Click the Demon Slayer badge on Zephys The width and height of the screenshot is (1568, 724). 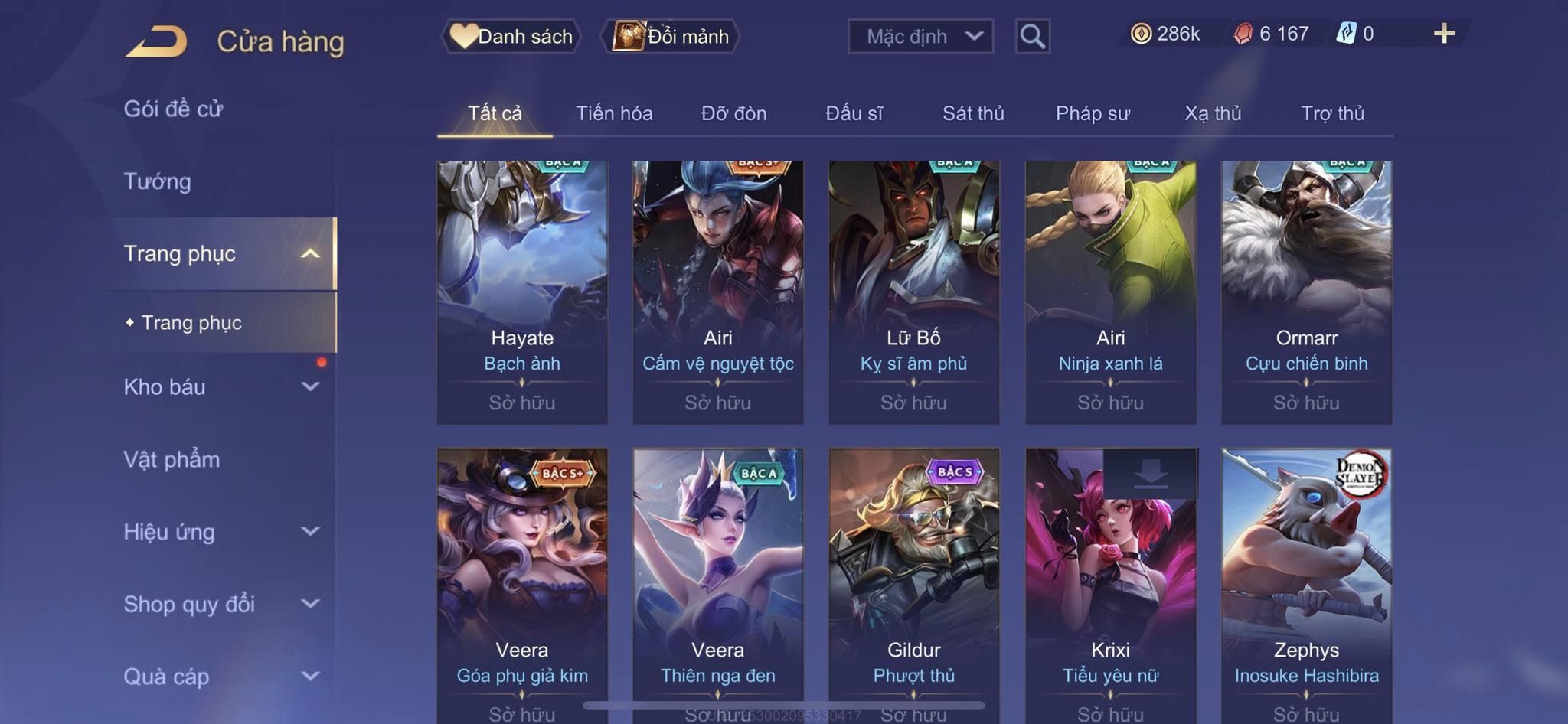pyautogui.click(x=1361, y=474)
